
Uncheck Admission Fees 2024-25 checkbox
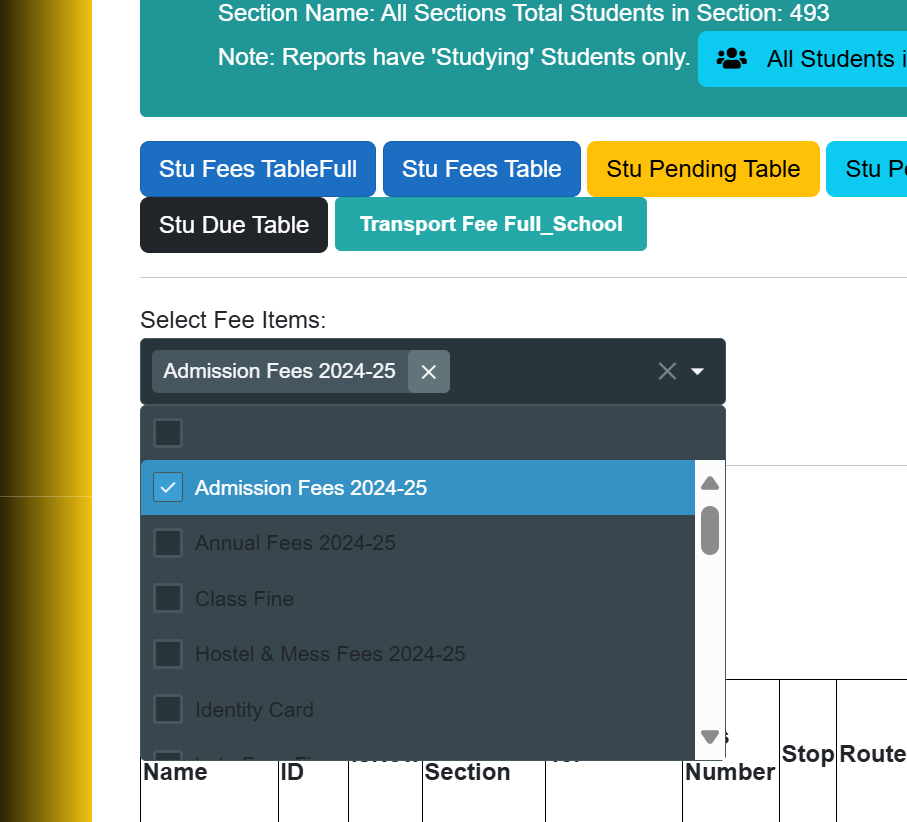pos(168,488)
